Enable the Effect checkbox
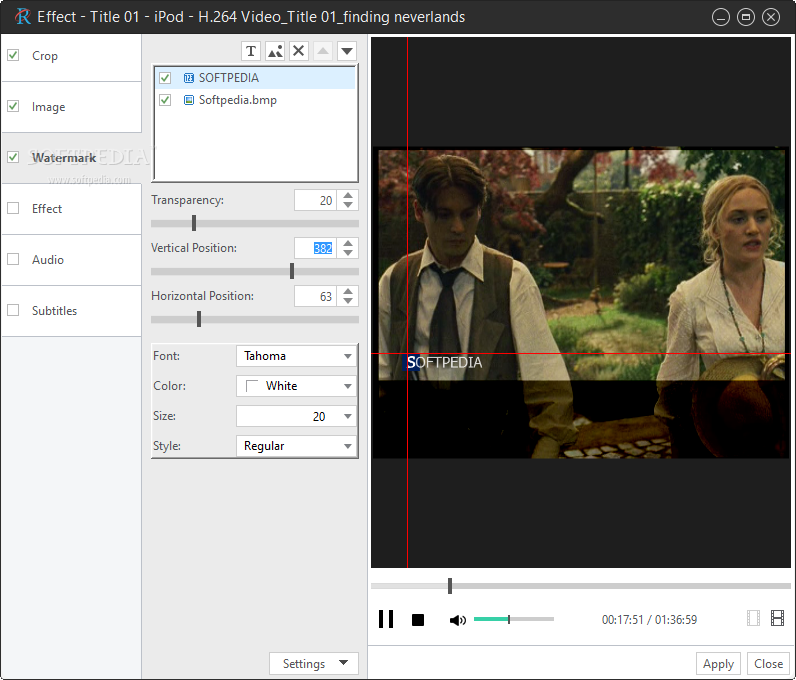The image size is (796, 680). coord(13,208)
